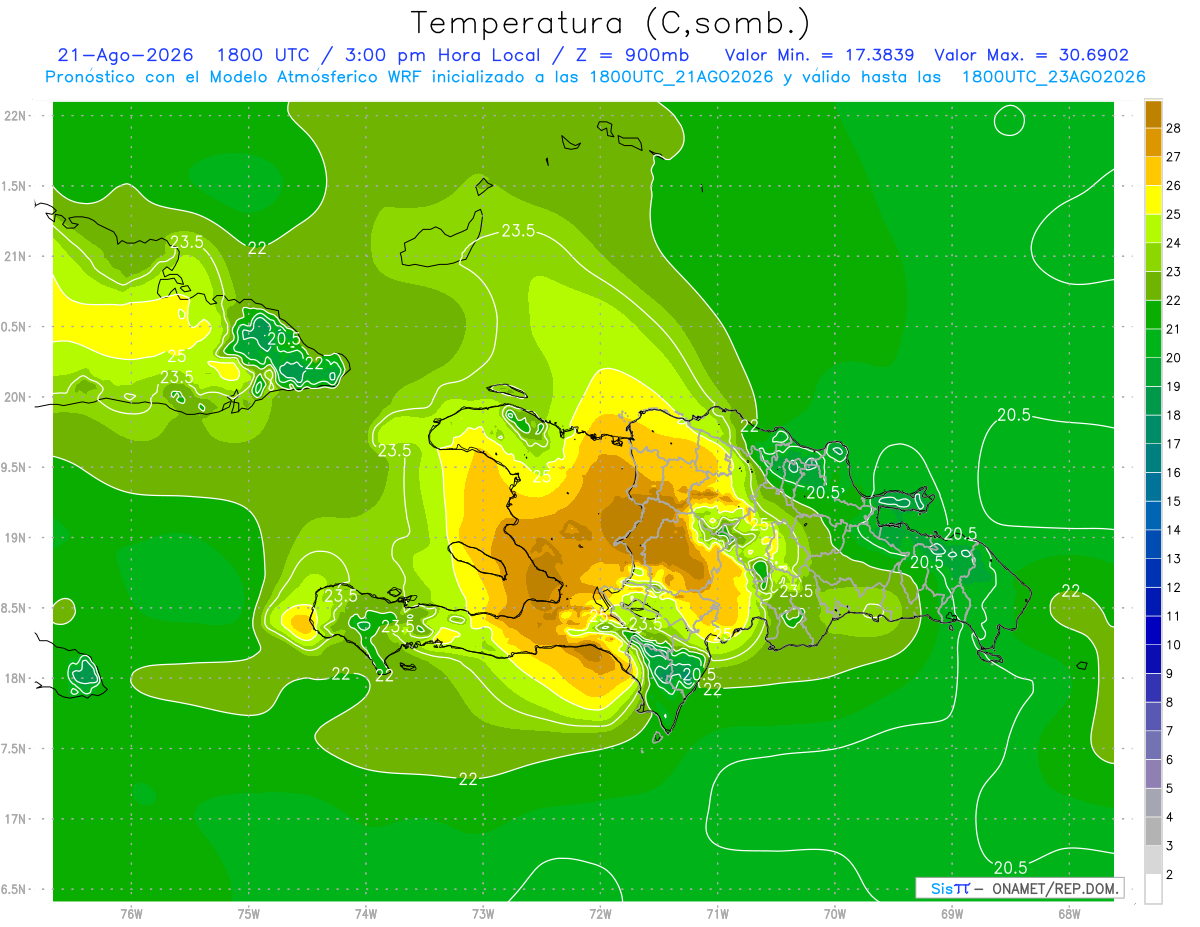
Task: Pick the dark orange legend swatch above 28
Action: (x=1153, y=114)
